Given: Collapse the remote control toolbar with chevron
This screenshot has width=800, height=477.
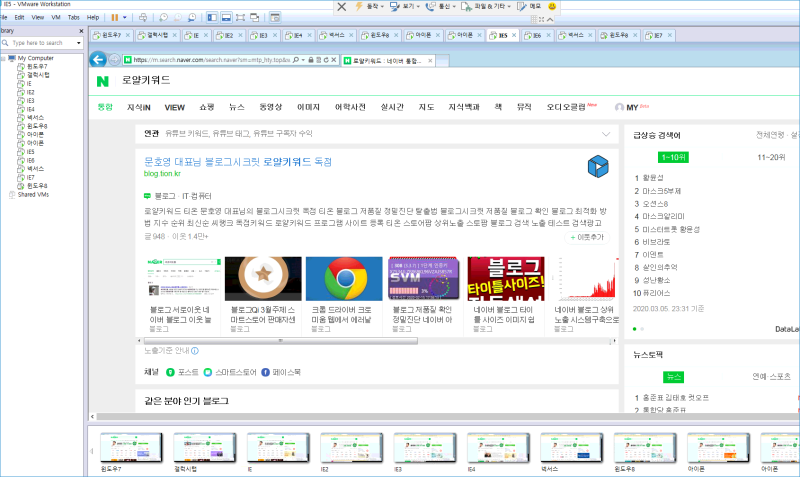Looking at the screenshot, I should 549,19.
